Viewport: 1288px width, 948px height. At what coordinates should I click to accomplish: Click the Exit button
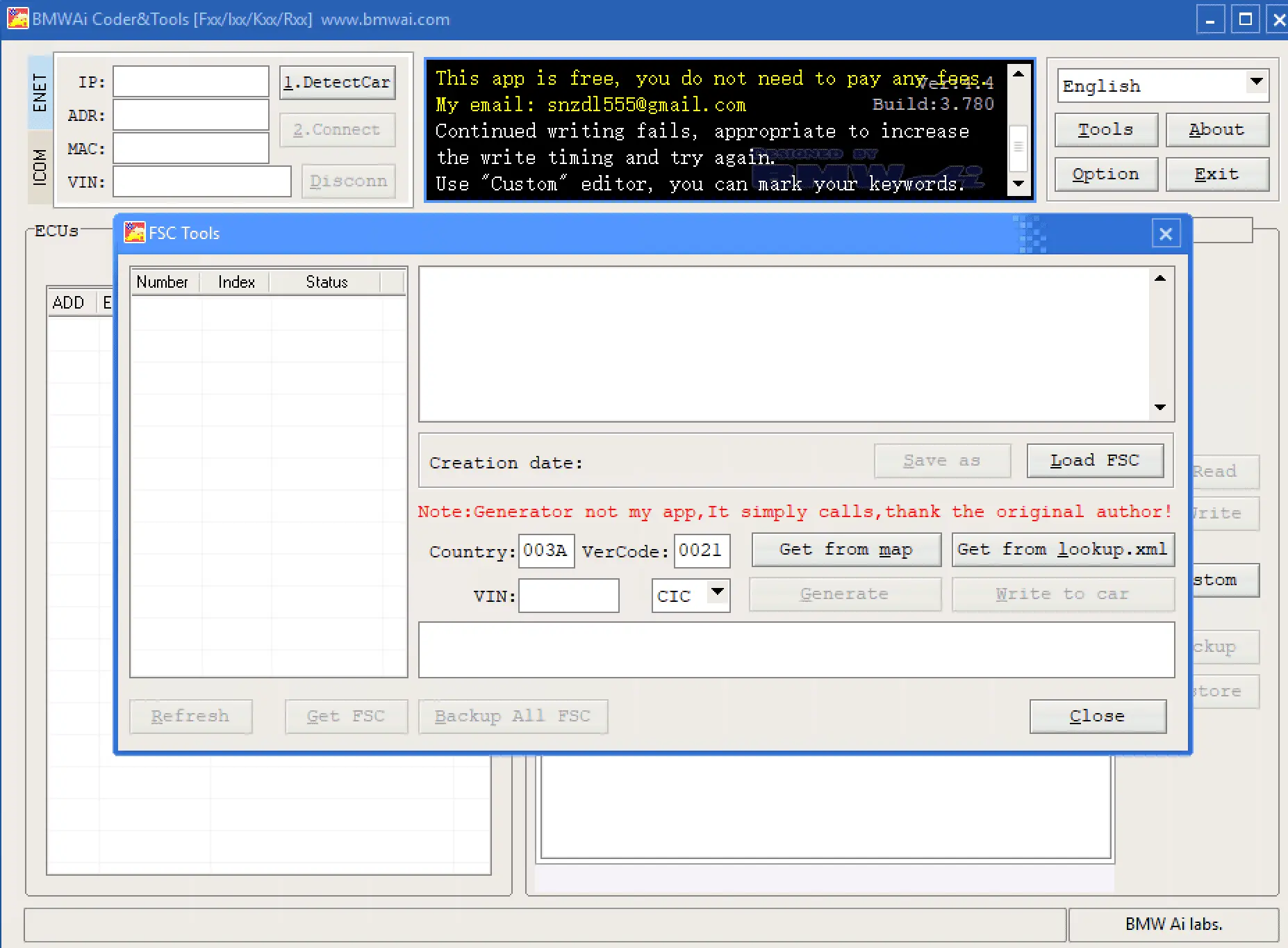(1217, 174)
